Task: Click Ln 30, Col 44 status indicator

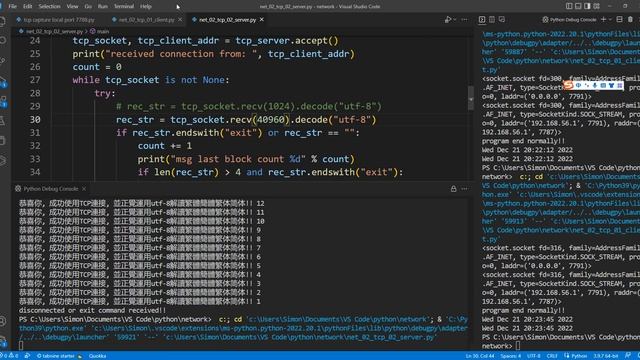Action: (x=480, y=356)
